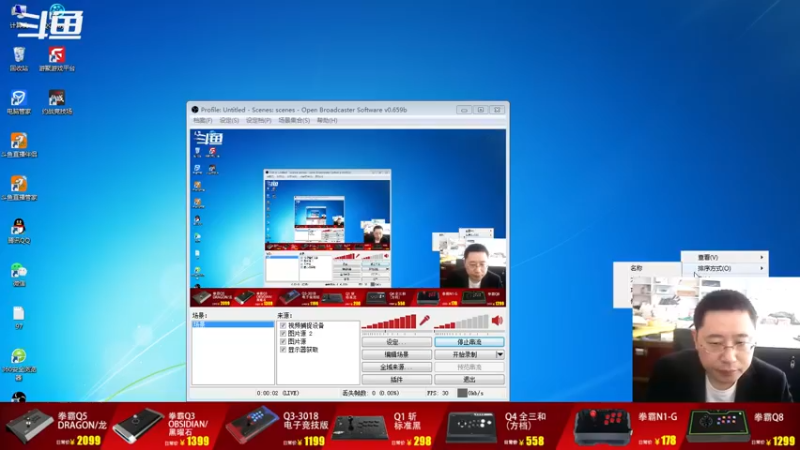Screen dimensions: 800x450
Task: Open the 帮助(H) menu in OBS
Action: (327, 120)
